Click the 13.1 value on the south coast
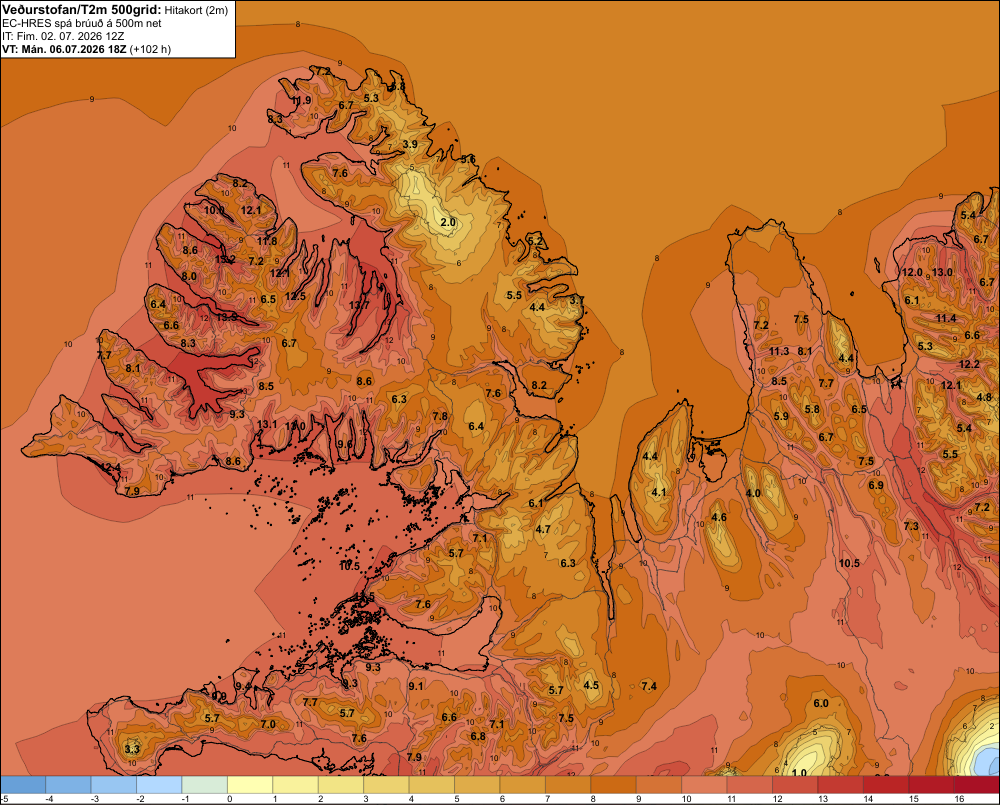The image size is (1000, 805). tap(267, 424)
